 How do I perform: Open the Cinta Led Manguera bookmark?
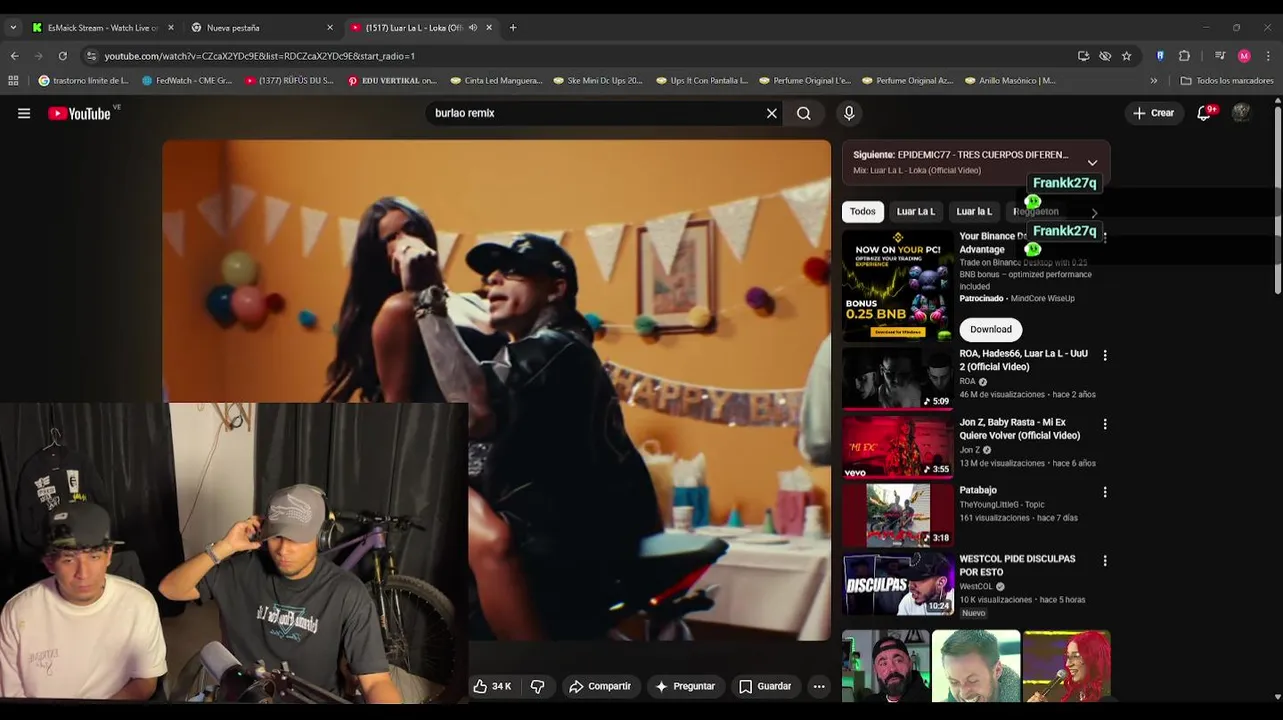coord(497,80)
